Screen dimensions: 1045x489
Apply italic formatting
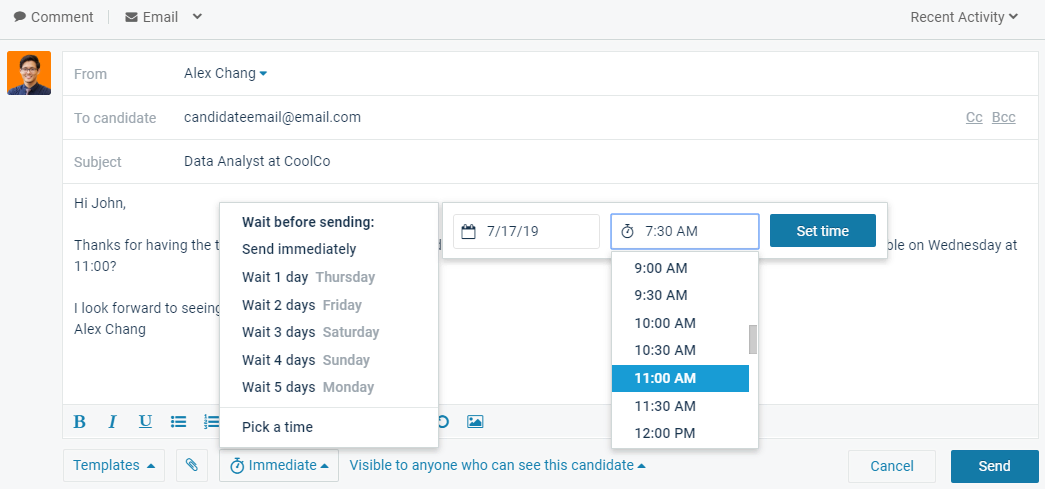pyautogui.click(x=113, y=421)
